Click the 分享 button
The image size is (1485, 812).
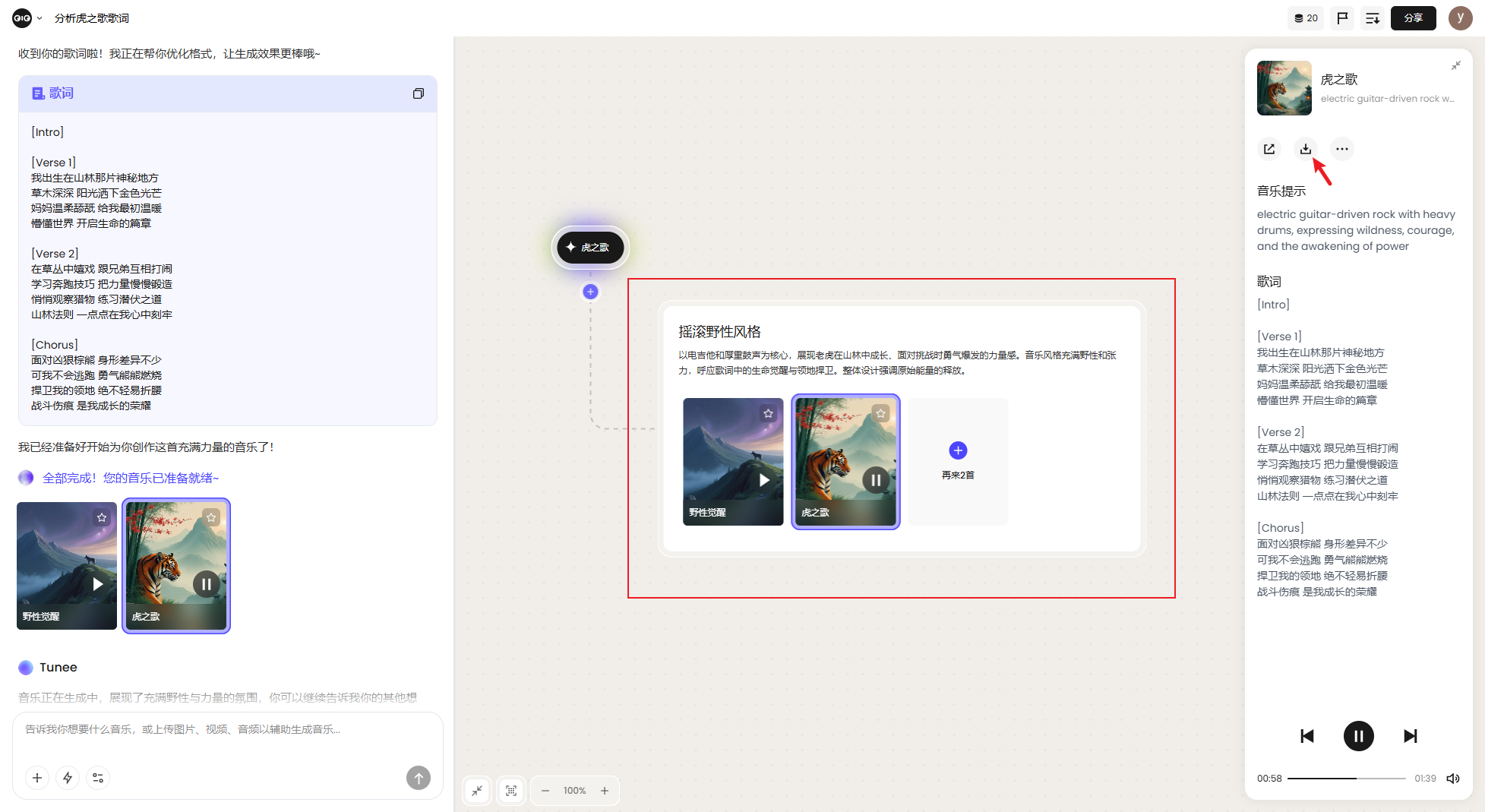tap(1413, 18)
